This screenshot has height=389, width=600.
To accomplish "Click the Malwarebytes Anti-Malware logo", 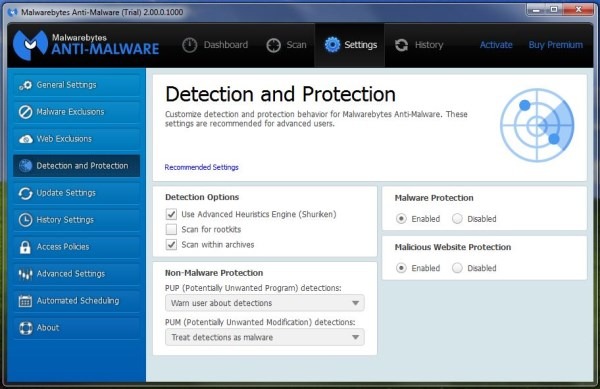I will point(86,45).
